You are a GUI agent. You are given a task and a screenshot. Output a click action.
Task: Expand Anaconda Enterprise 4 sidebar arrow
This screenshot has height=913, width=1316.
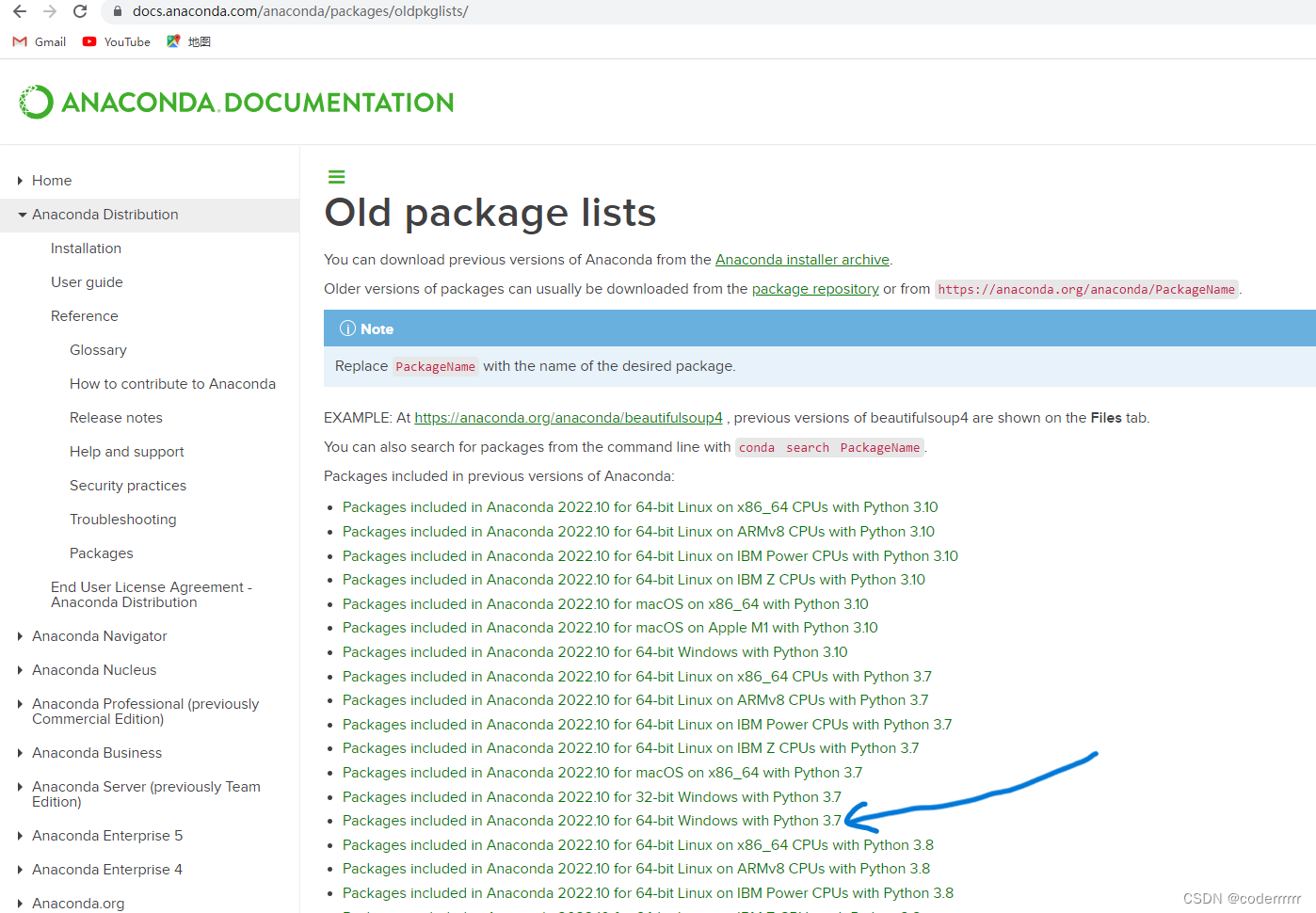(x=20, y=870)
